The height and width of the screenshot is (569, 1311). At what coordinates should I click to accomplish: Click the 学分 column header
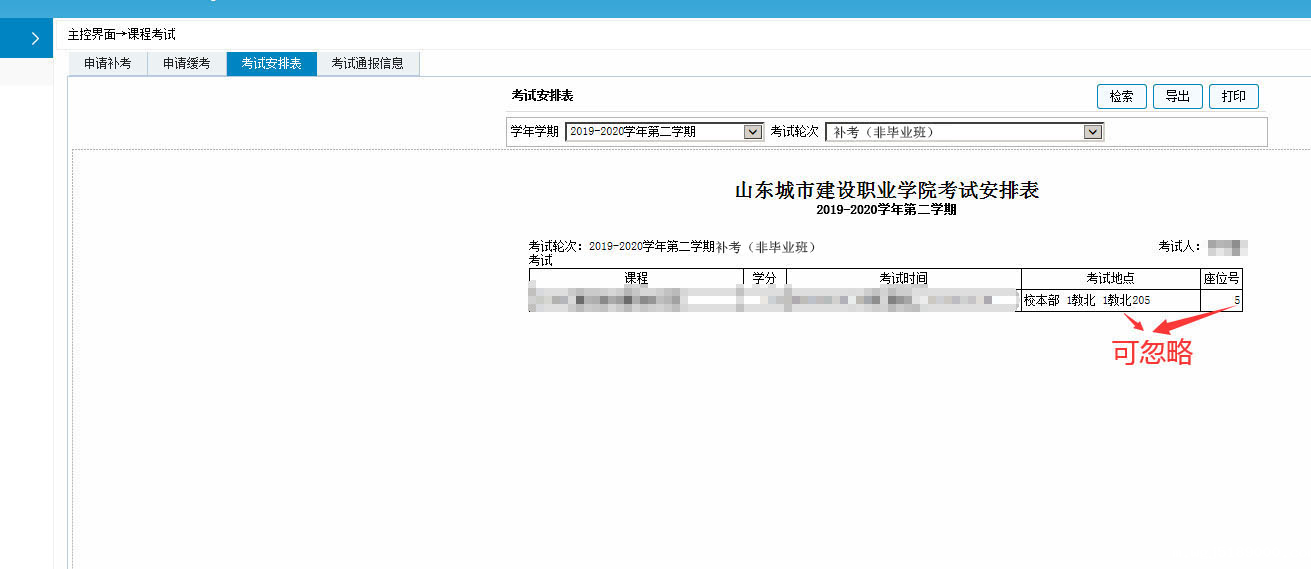click(x=764, y=278)
